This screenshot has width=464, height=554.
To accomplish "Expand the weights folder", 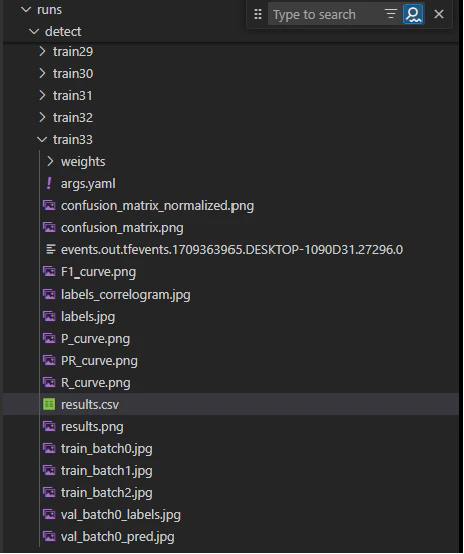I will click(50, 161).
